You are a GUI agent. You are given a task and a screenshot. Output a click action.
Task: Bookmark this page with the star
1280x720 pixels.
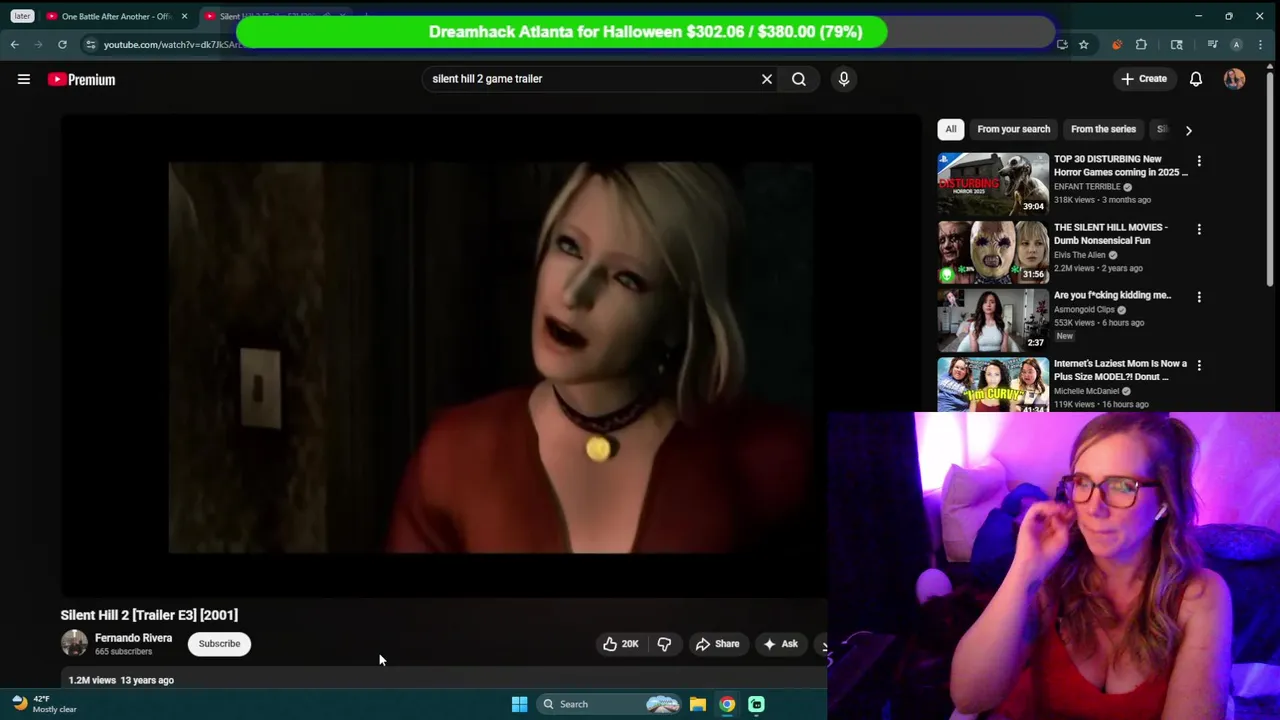click(1083, 44)
